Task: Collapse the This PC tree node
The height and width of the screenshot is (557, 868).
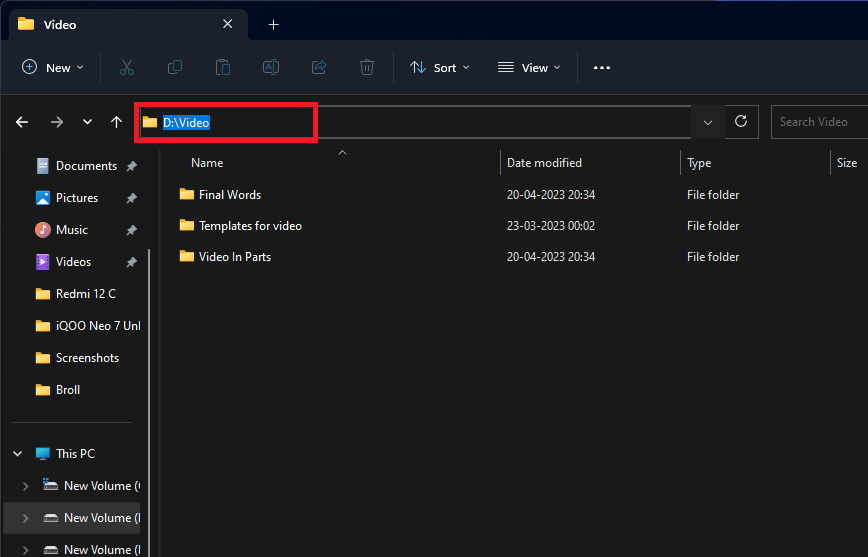Action: (17, 453)
